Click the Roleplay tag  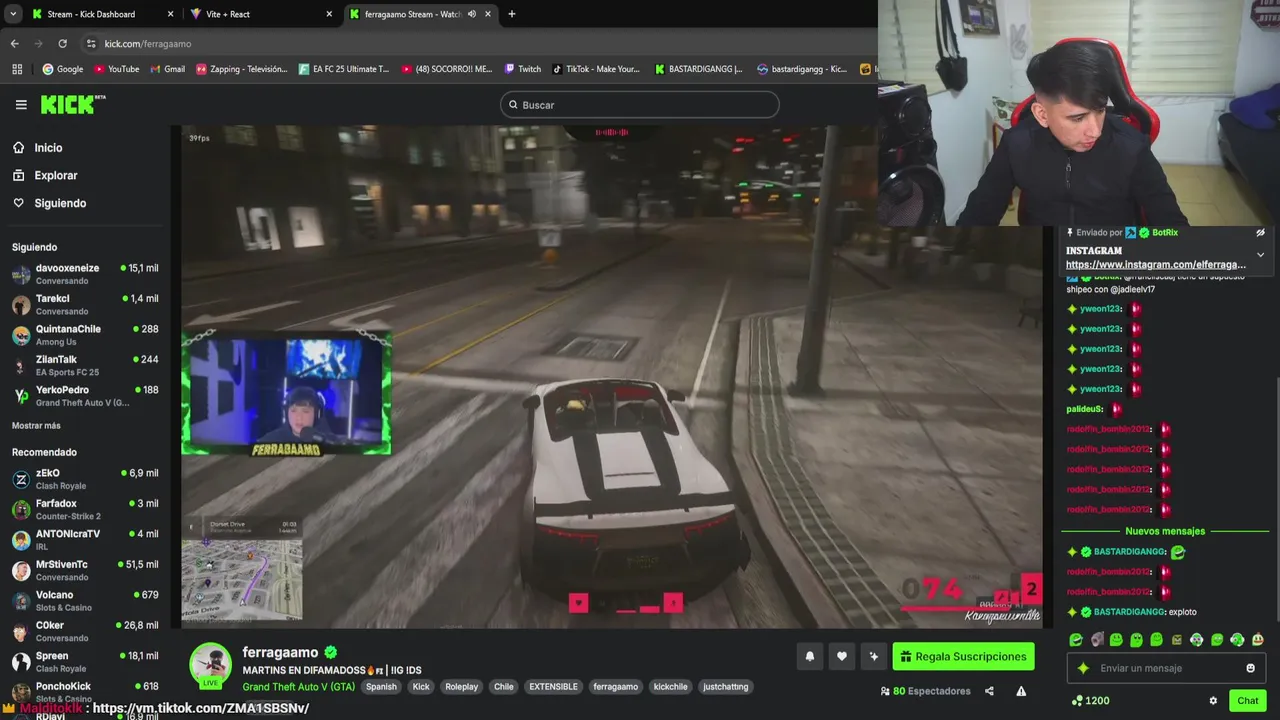point(462,687)
